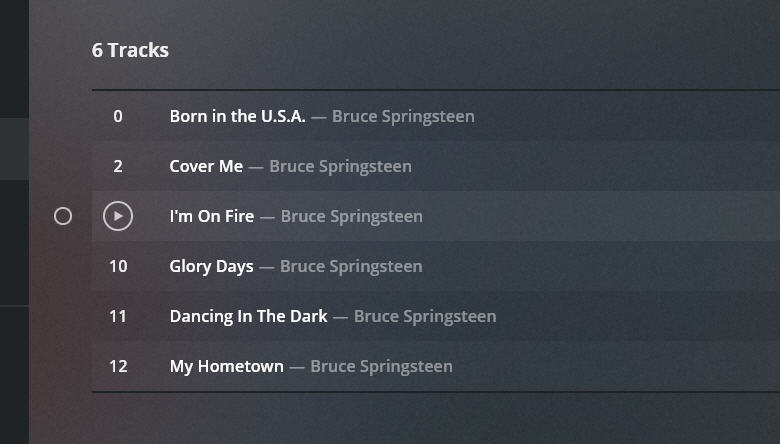
Task: Select track number 10 for Glory Days
Action: pyautogui.click(x=118, y=266)
